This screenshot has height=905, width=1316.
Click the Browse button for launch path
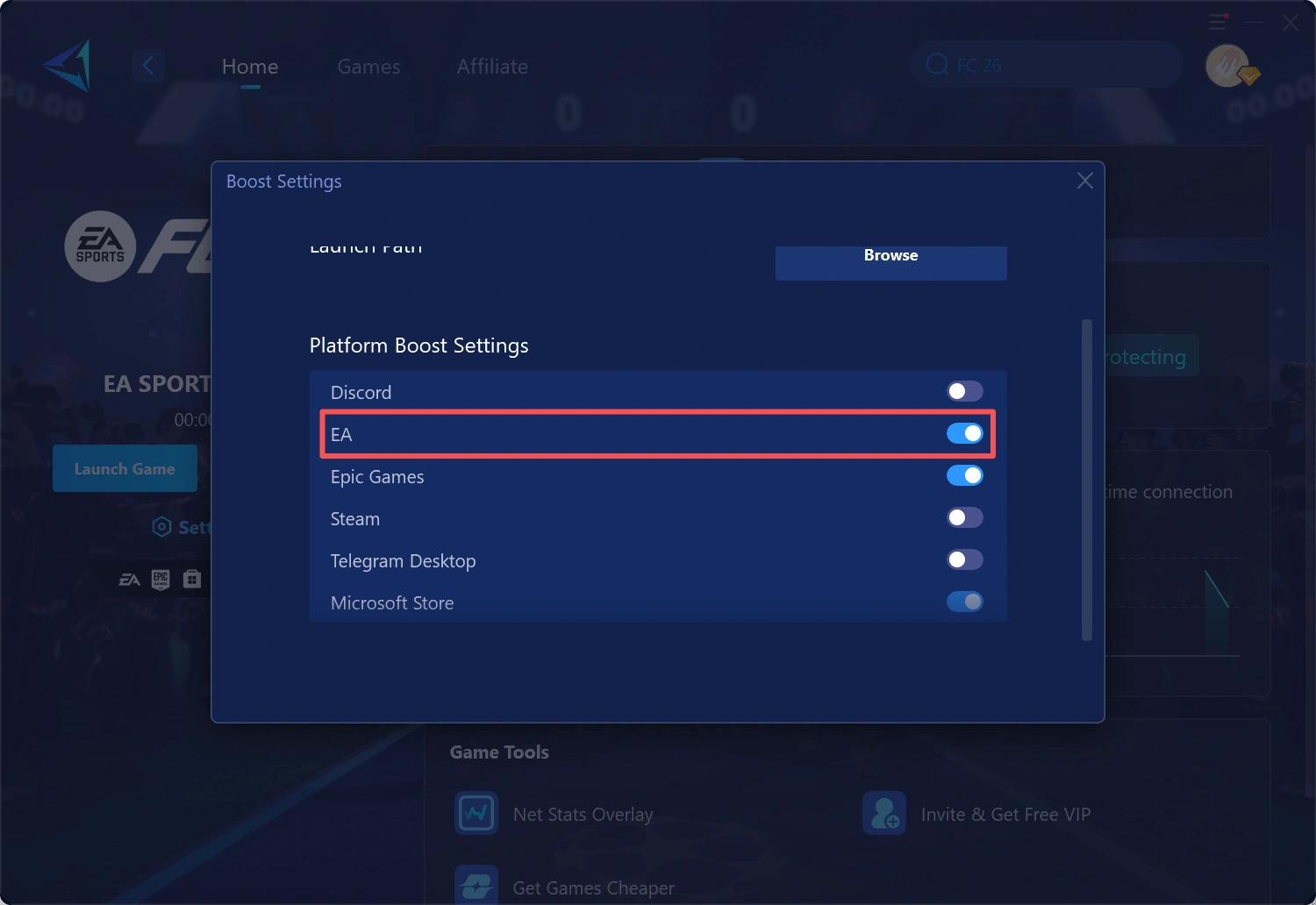pyautogui.click(x=890, y=262)
